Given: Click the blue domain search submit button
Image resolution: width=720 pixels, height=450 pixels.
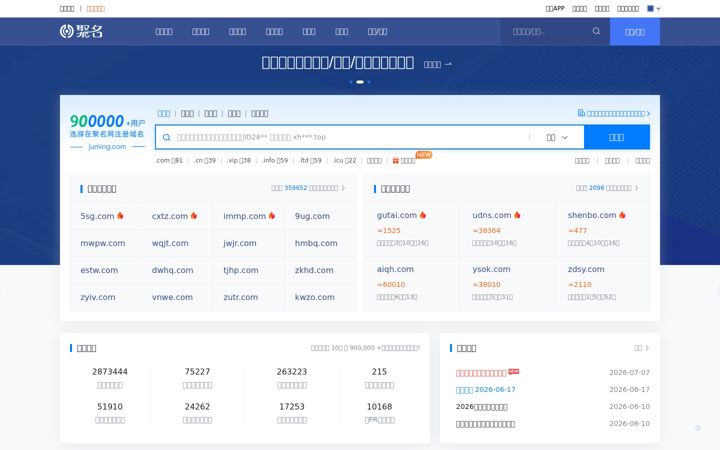Looking at the screenshot, I should (x=617, y=137).
